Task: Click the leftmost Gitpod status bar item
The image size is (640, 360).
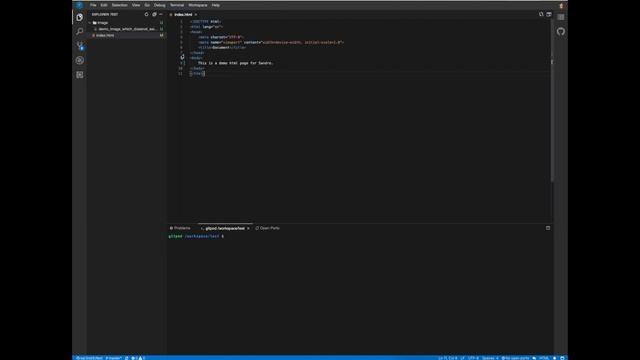Action: coord(89,358)
